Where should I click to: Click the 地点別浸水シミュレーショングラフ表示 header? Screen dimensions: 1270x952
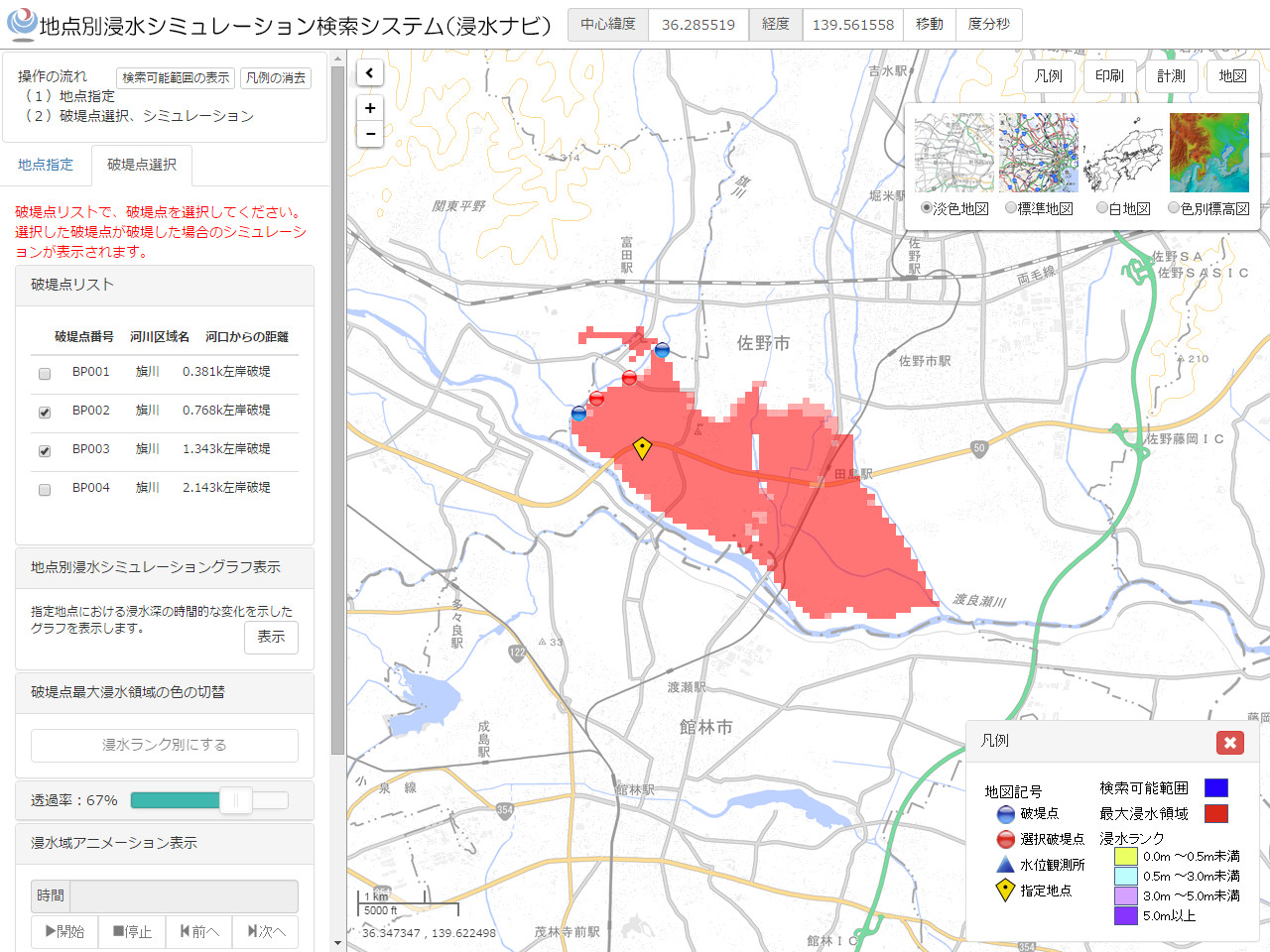(165, 568)
